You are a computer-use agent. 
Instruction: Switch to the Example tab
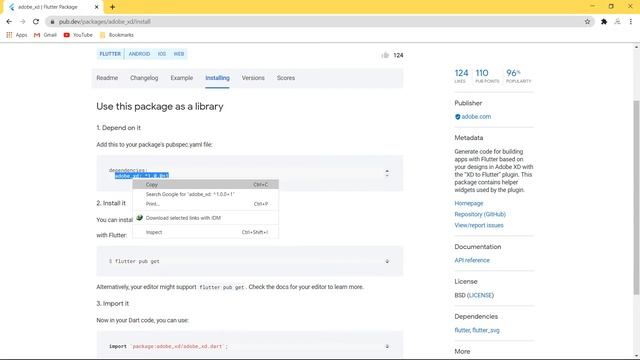pos(182,78)
